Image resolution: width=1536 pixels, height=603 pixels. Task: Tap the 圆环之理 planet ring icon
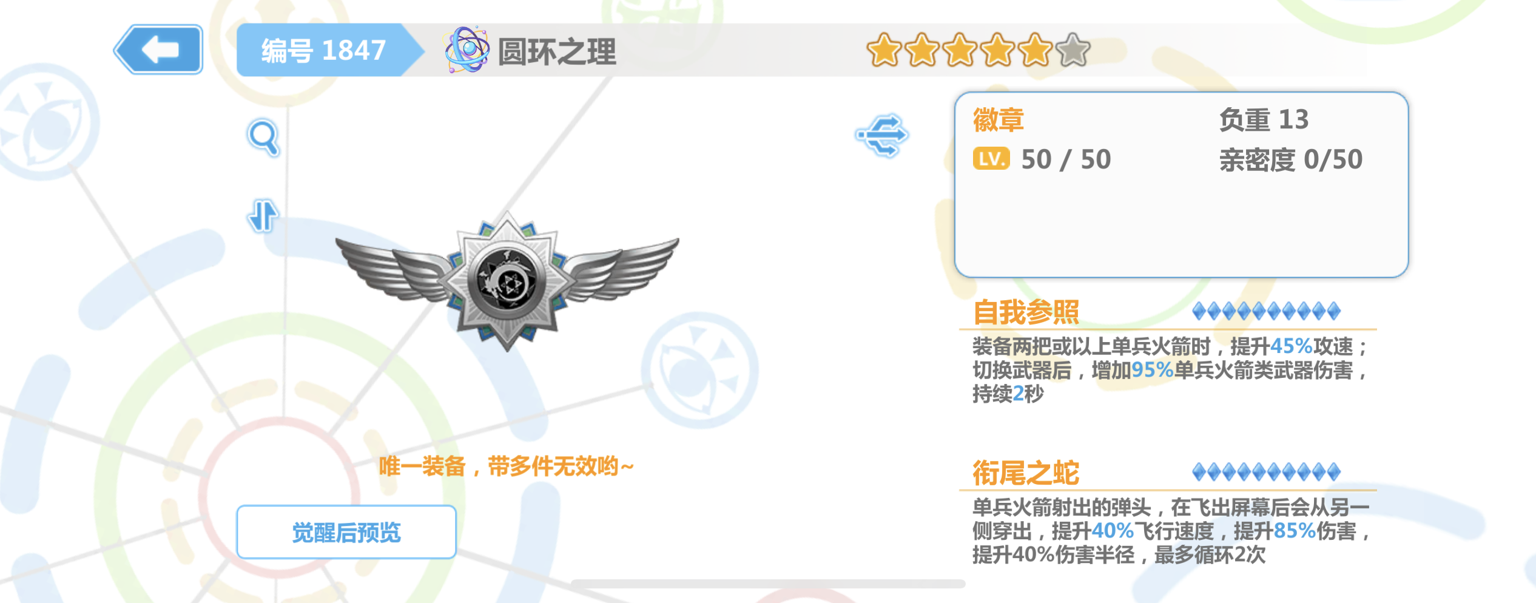[466, 50]
